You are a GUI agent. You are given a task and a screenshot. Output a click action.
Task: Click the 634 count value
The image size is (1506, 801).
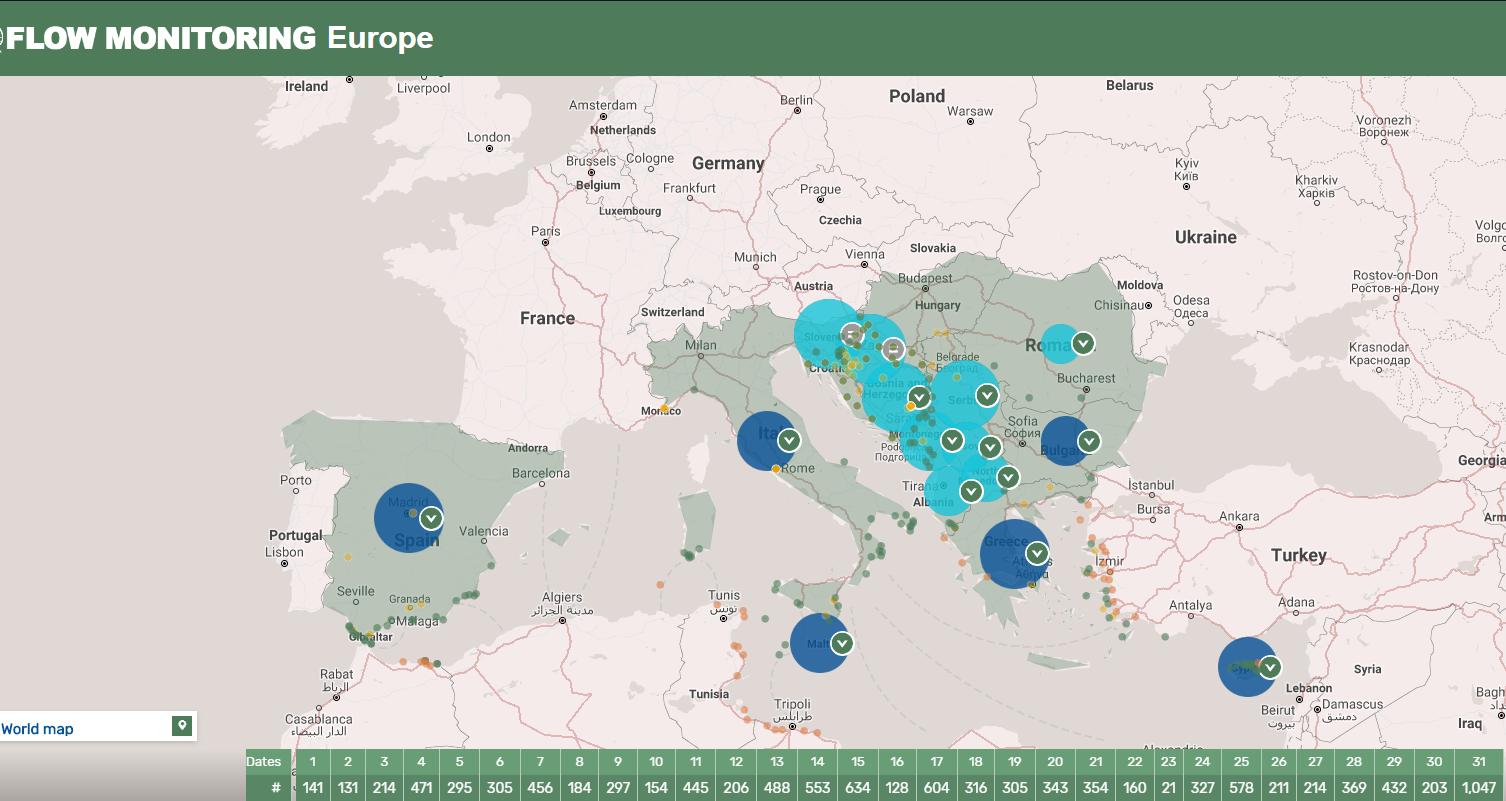[858, 788]
